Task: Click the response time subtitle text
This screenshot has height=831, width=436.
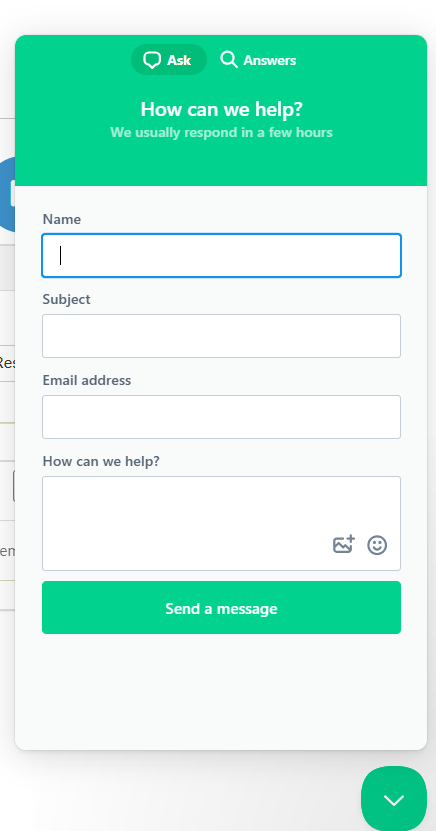Action: [221, 132]
